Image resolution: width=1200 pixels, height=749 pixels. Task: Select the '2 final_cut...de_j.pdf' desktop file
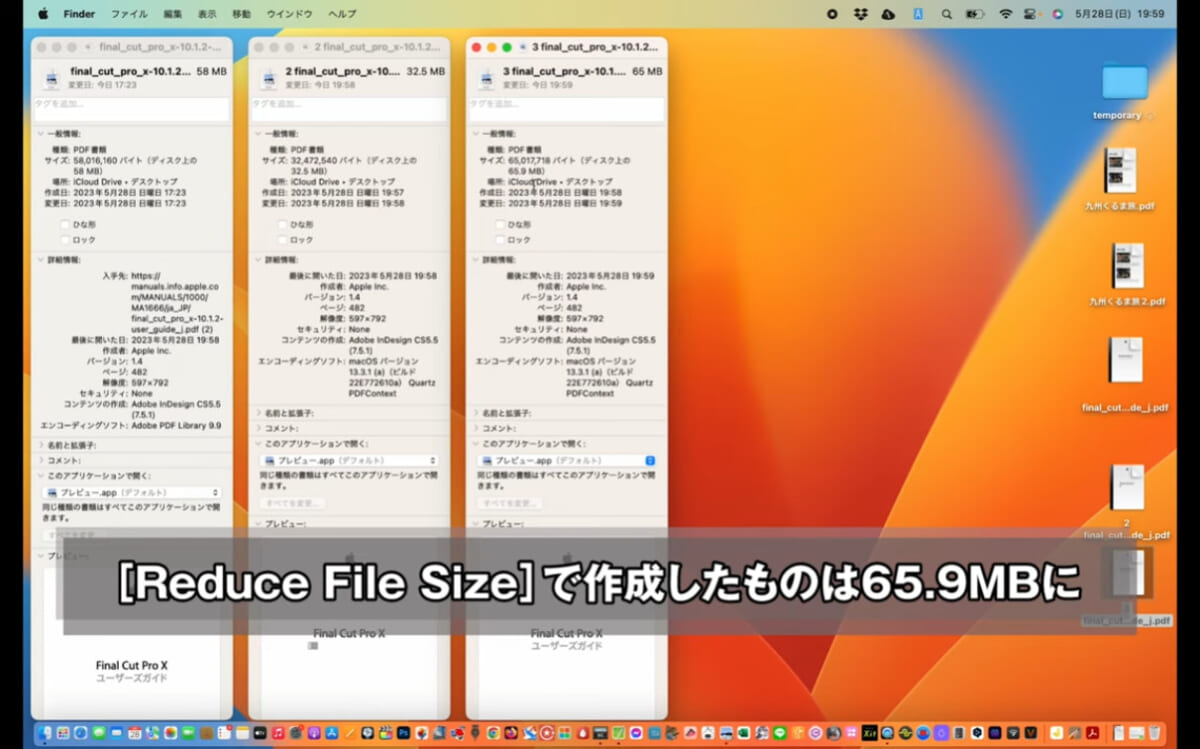(1127, 487)
